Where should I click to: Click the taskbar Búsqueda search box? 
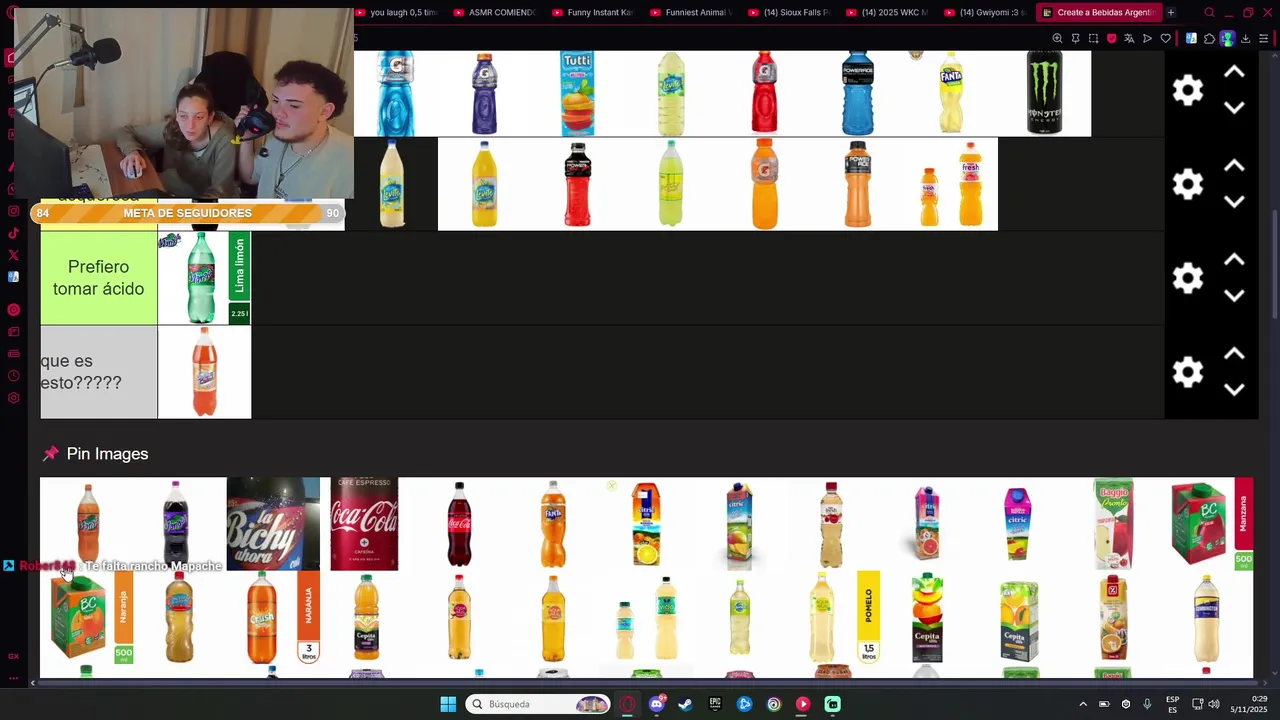[x=538, y=704]
